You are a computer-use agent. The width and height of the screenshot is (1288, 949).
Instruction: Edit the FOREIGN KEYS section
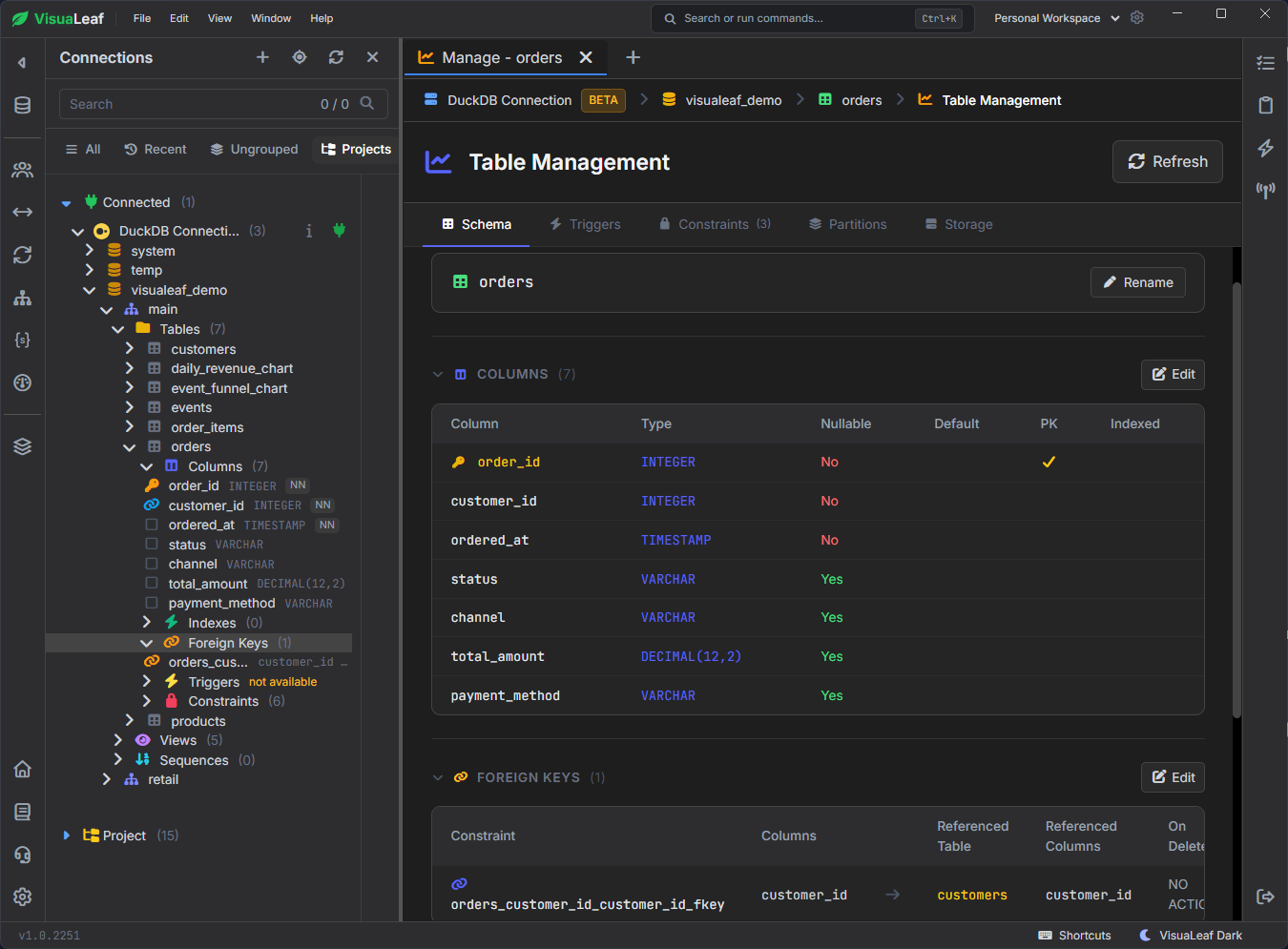[1173, 777]
